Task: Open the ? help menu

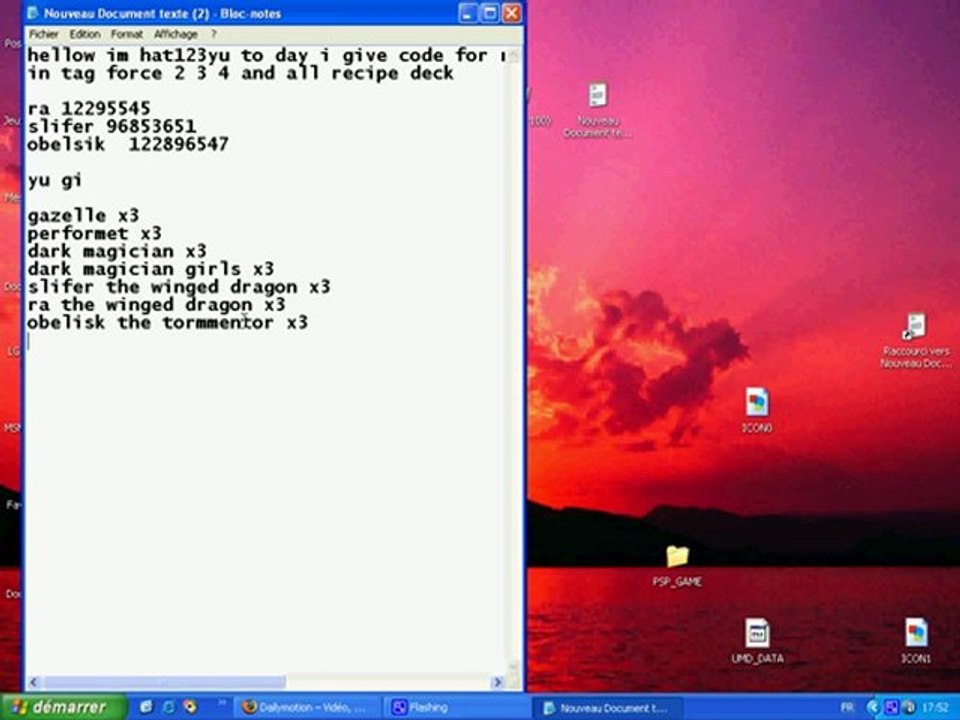Action: point(214,34)
